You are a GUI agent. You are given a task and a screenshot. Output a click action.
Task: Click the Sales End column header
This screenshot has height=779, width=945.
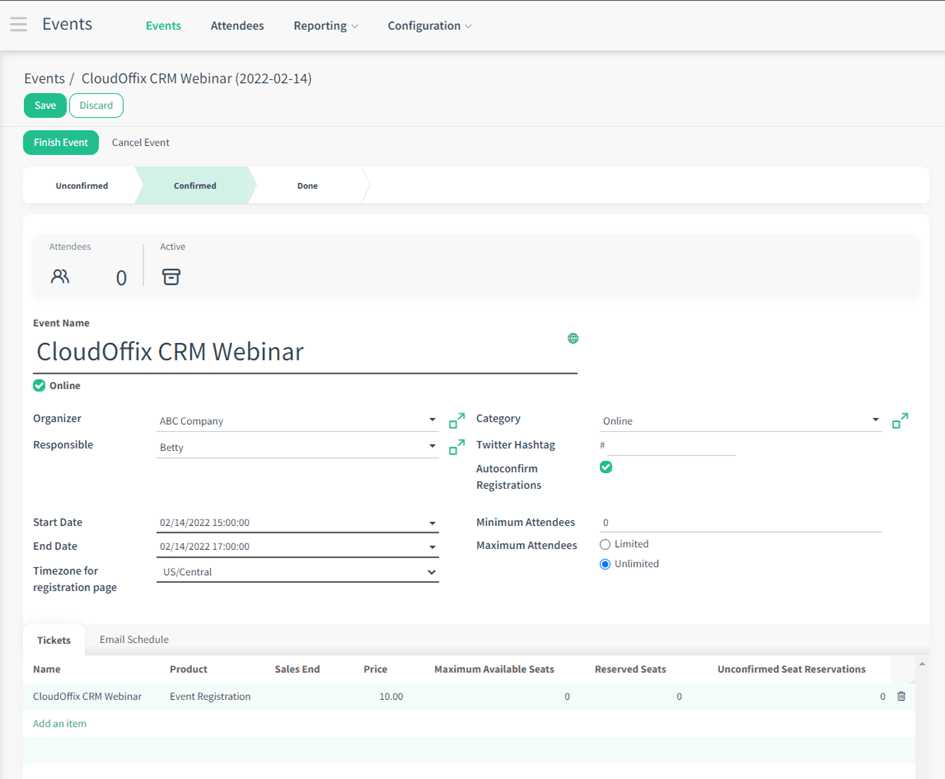297,669
